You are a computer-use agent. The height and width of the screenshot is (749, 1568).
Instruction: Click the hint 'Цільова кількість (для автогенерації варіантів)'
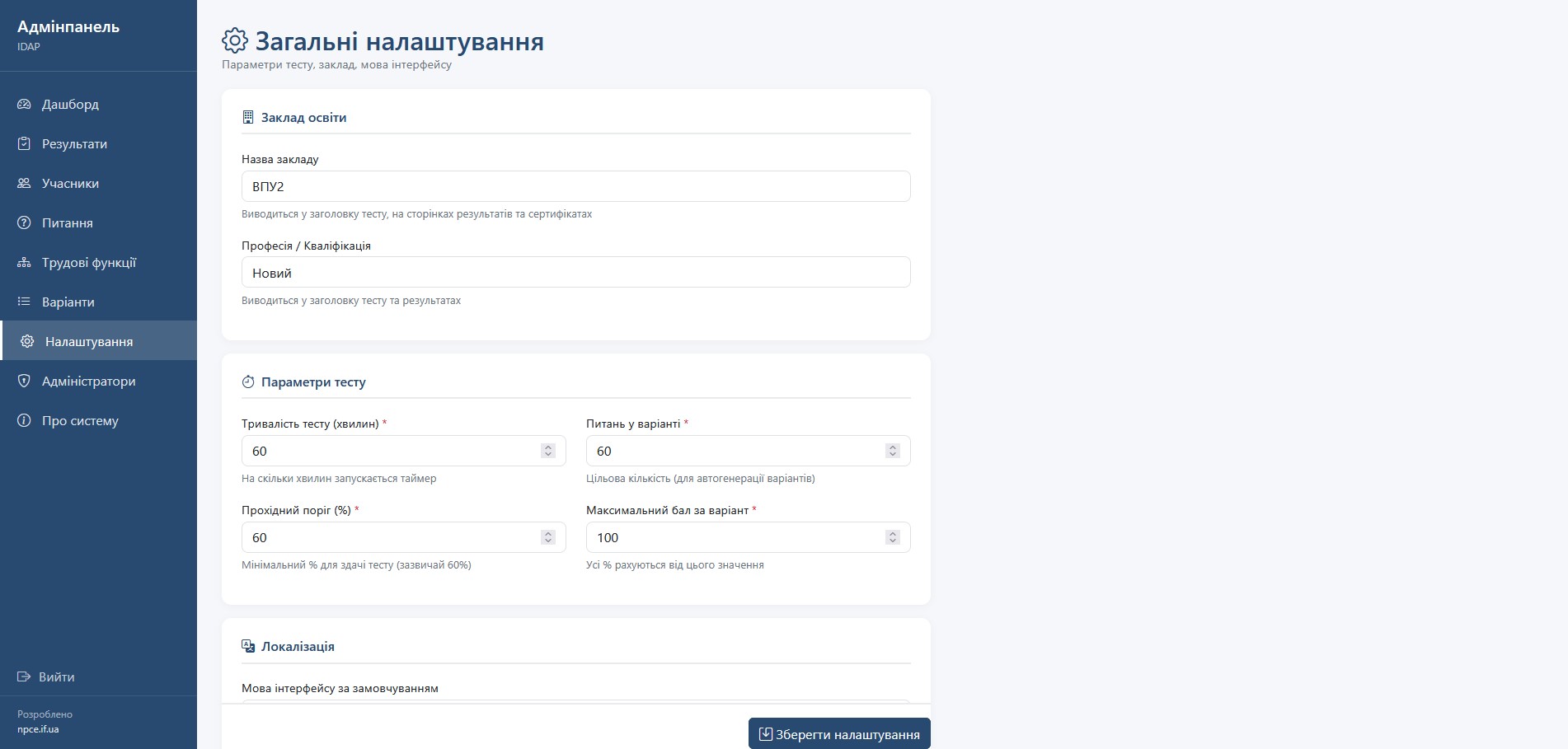701,479
